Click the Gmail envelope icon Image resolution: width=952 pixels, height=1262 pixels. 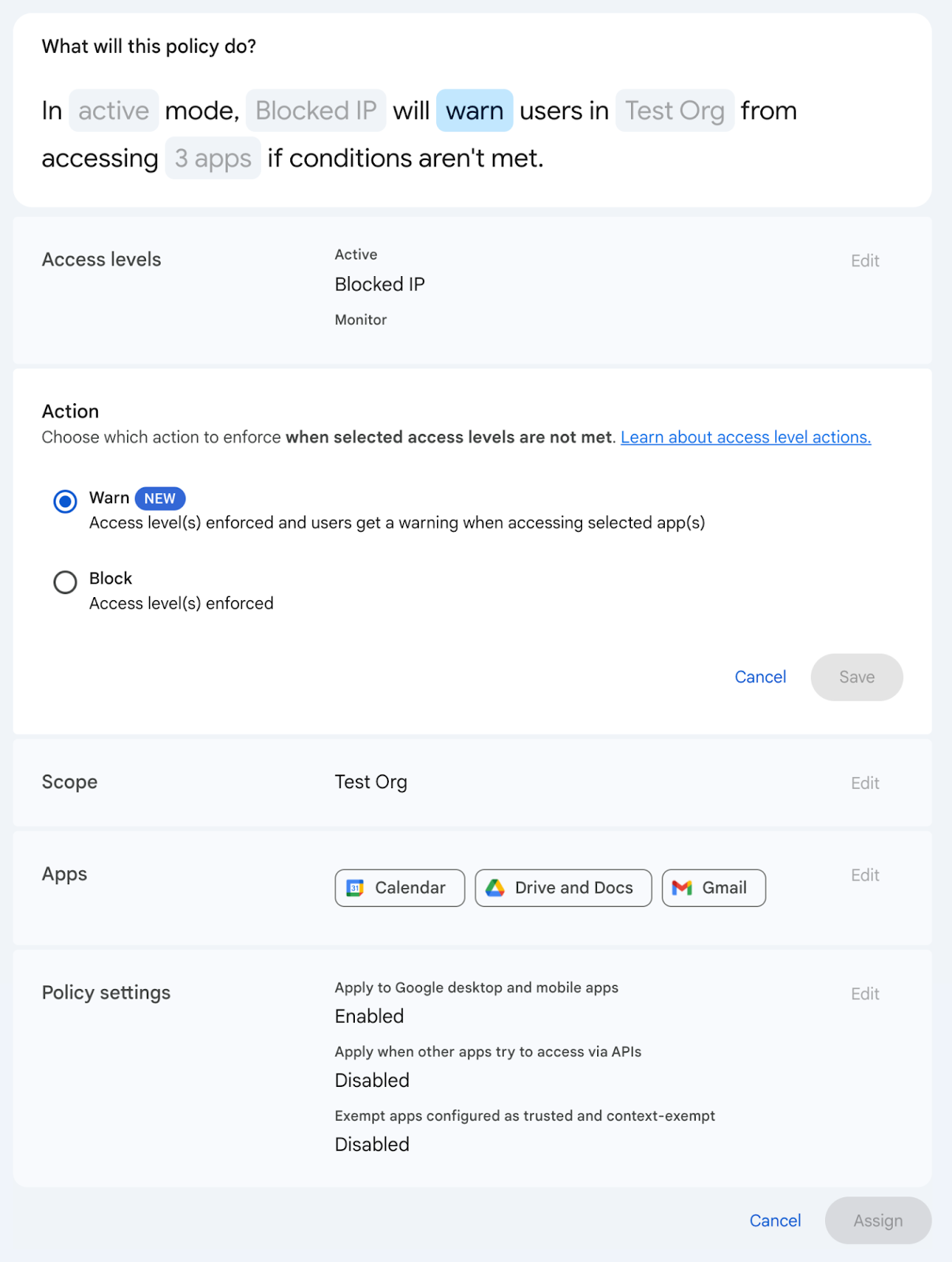[682, 888]
